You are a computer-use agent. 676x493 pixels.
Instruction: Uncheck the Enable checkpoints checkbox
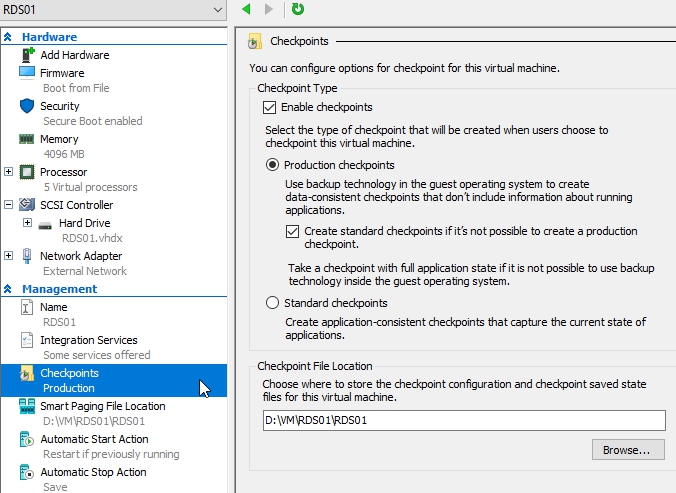pos(268,107)
